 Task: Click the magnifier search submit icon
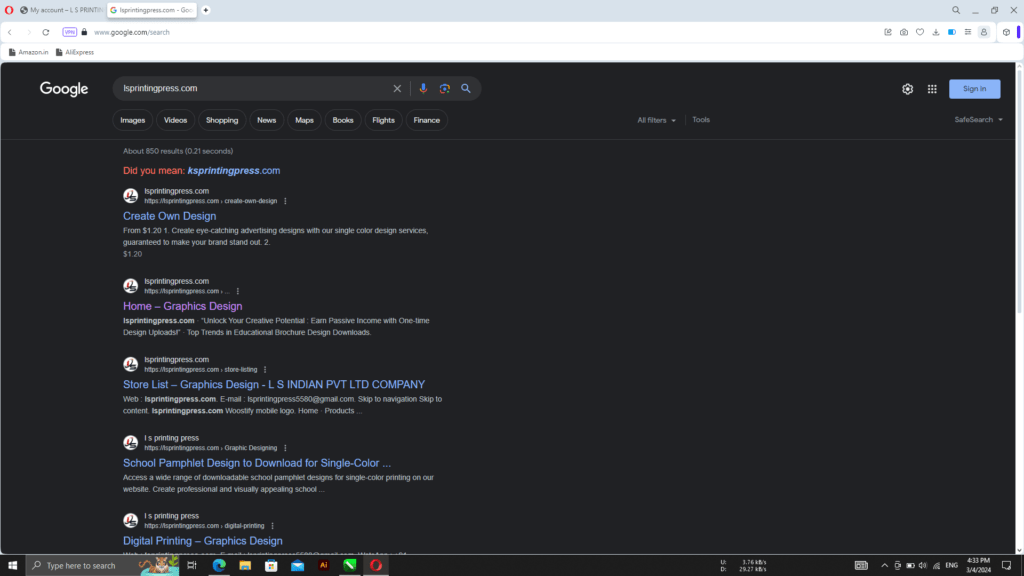pyautogui.click(x=466, y=89)
